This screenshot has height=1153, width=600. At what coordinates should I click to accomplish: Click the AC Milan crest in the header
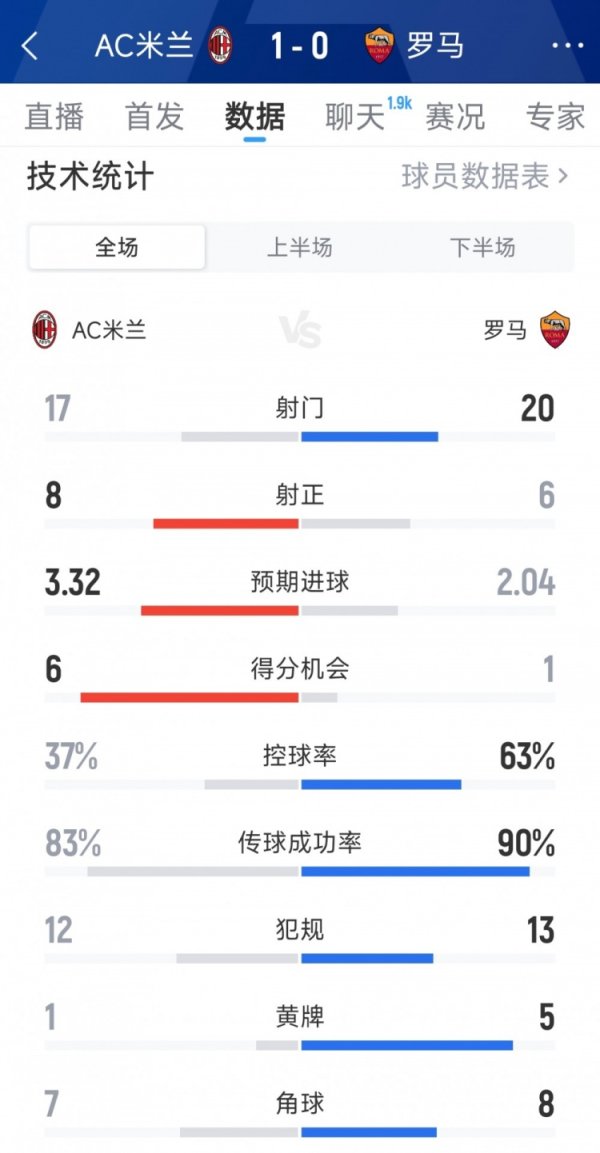(218, 45)
